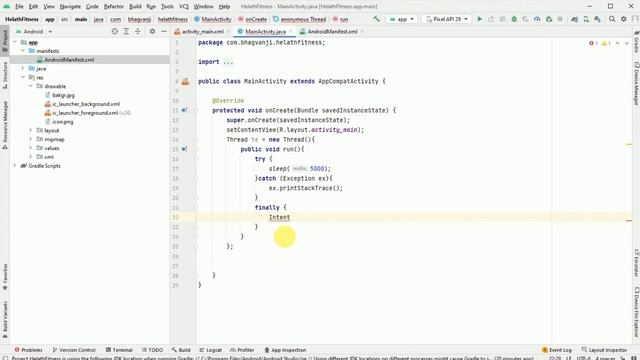The height and width of the screenshot is (360, 640).
Task: Expand Gradle Scripts node
Action: (15, 166)
